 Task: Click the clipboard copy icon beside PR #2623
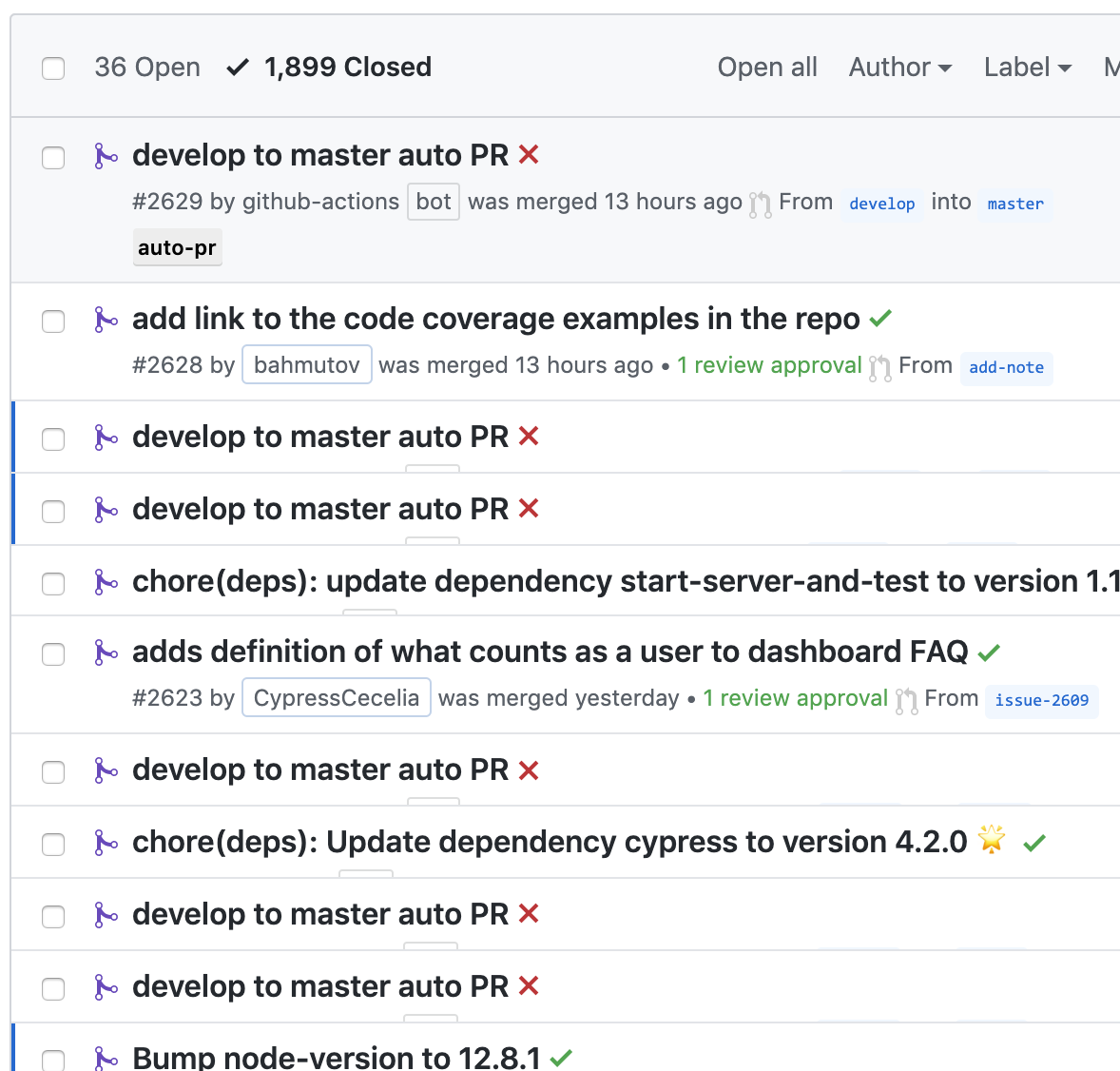click(906, 699)
